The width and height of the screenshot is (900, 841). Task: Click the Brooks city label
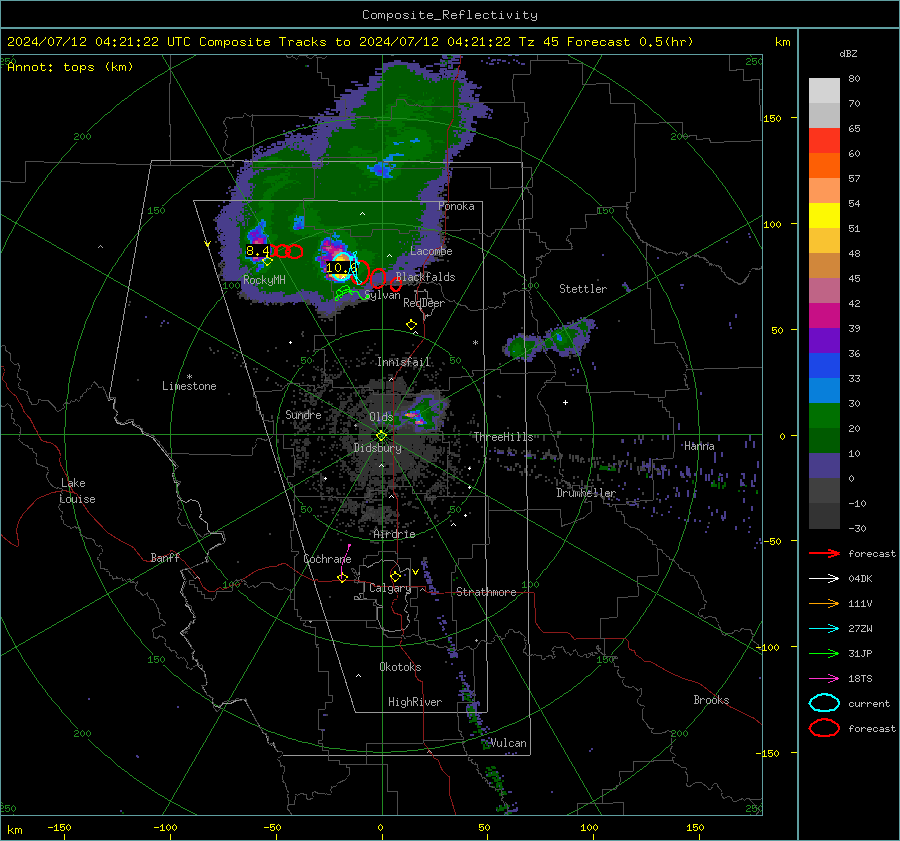711,700
